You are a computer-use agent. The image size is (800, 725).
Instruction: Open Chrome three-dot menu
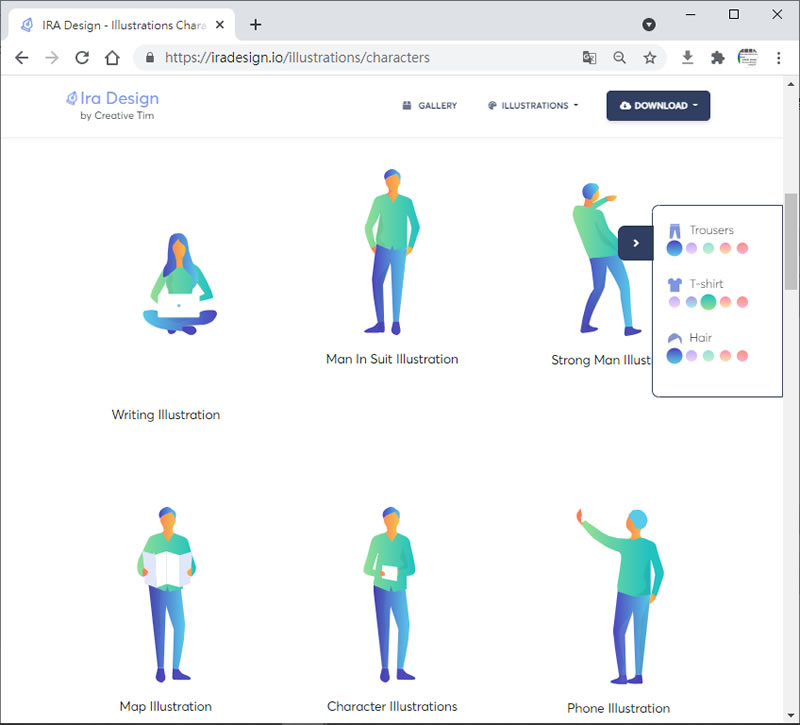(x=779, y=58)
